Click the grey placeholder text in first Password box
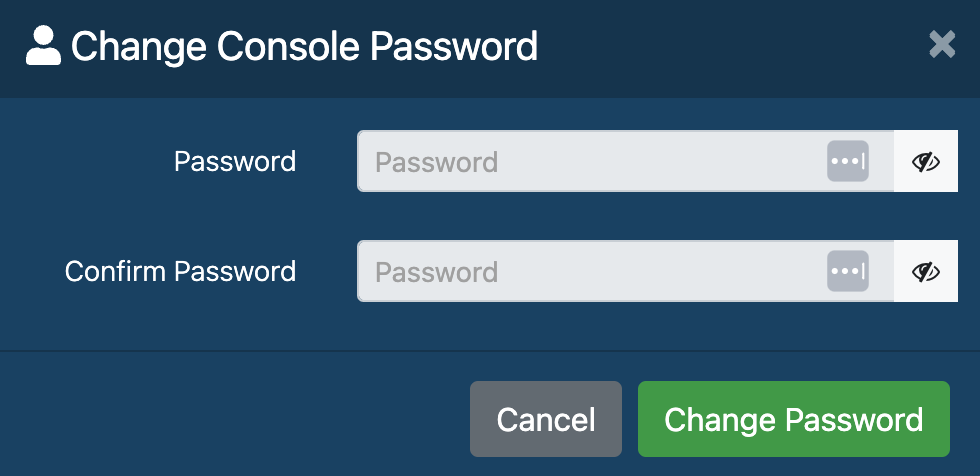The height and width of the screenshot is (476, 980). tap(436, 162)
